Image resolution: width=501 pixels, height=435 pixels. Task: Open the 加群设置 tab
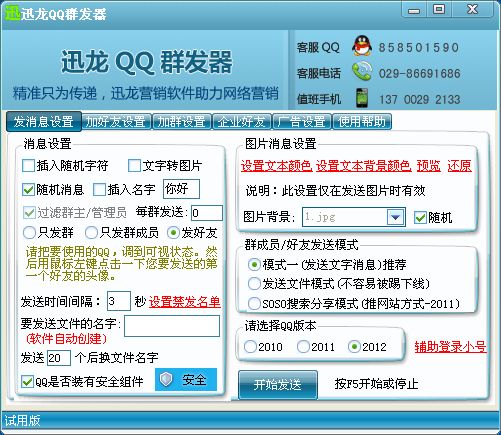point(182,122)
